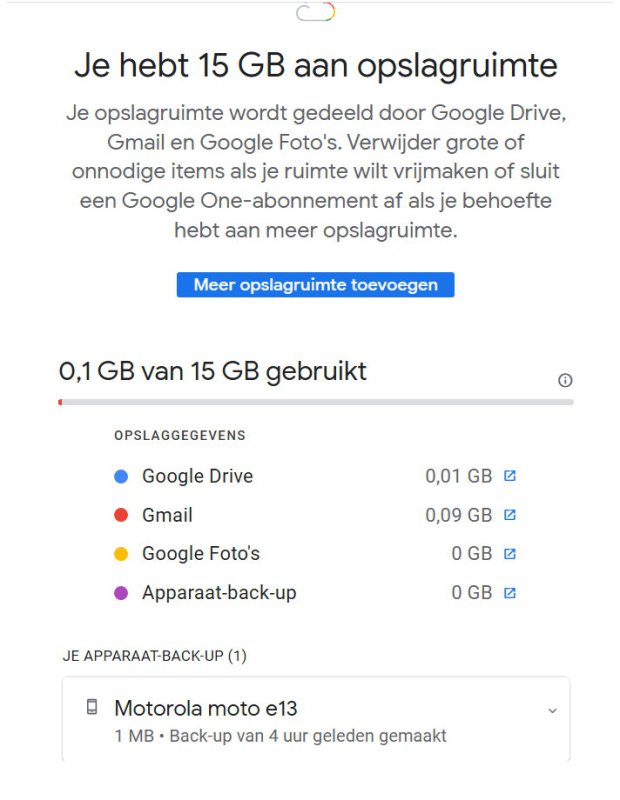Open the Motorola moto e13 backup card

click(x=315, y=719)
